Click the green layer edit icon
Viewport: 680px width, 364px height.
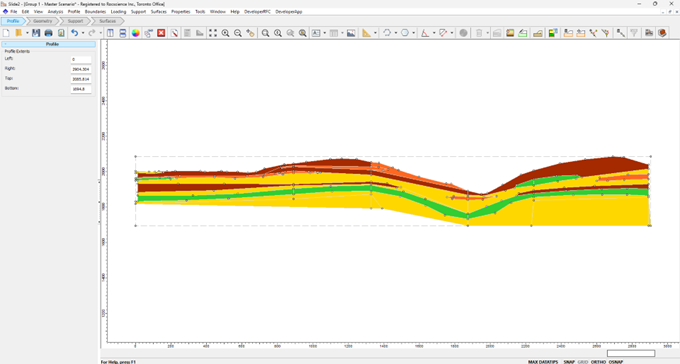pos(523,33)
